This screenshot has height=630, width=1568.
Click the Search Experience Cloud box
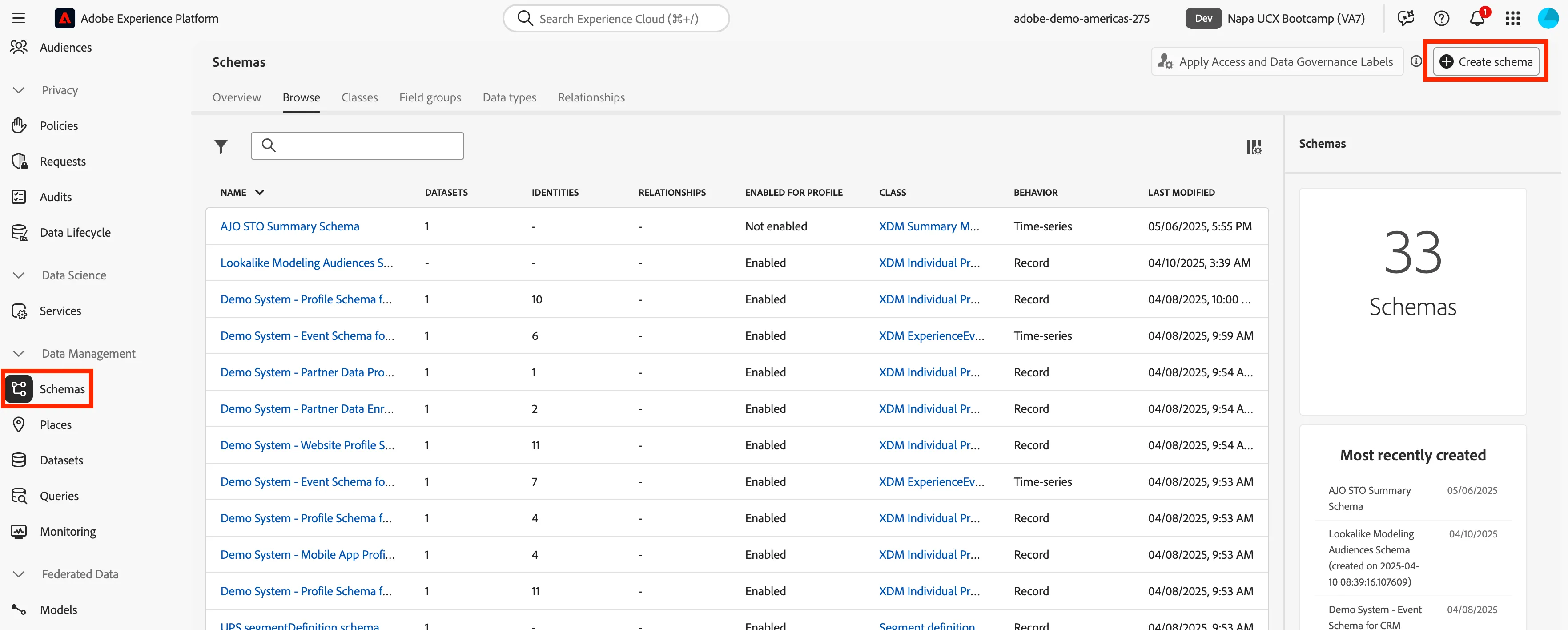(616, 18)
